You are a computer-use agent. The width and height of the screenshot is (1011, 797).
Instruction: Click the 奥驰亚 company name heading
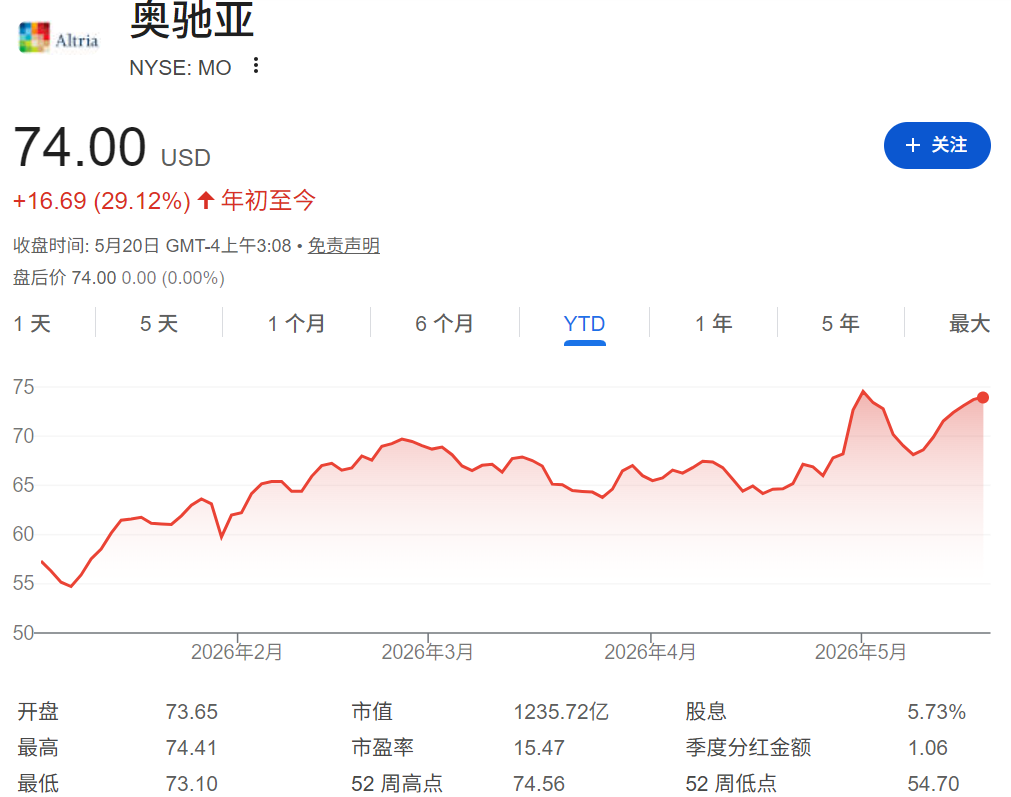tap(191, 20)
